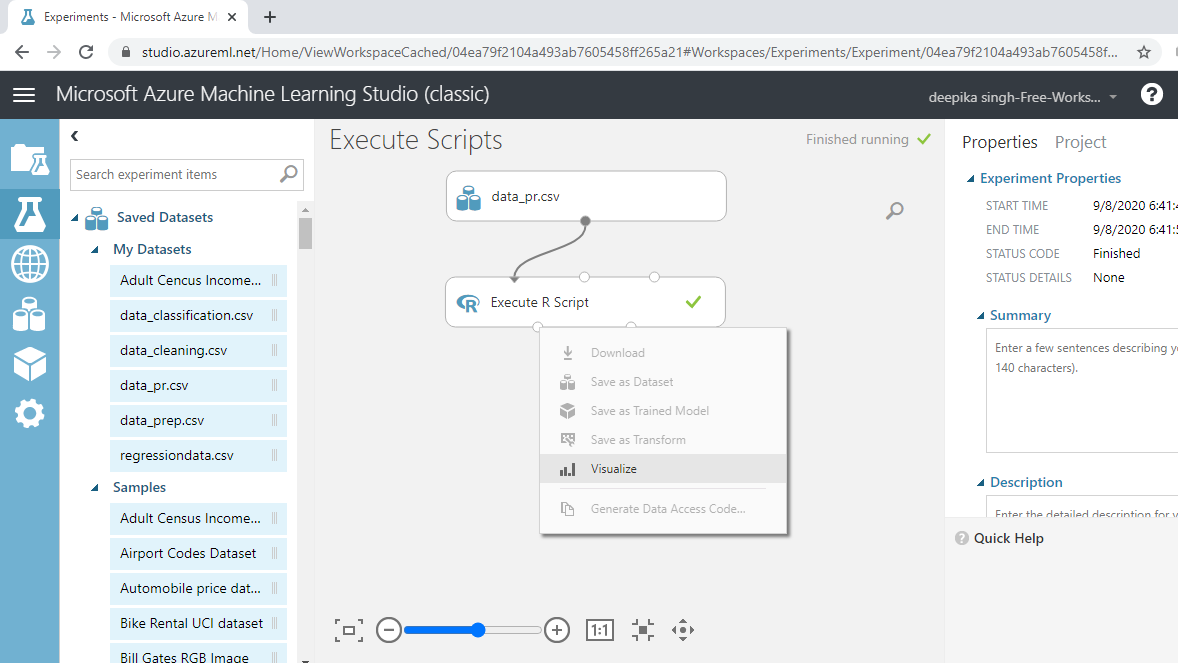This screenshot has width=1178, height=663.
Task: Open the Web Services globe icon
Action: click(x=30, y=264)
